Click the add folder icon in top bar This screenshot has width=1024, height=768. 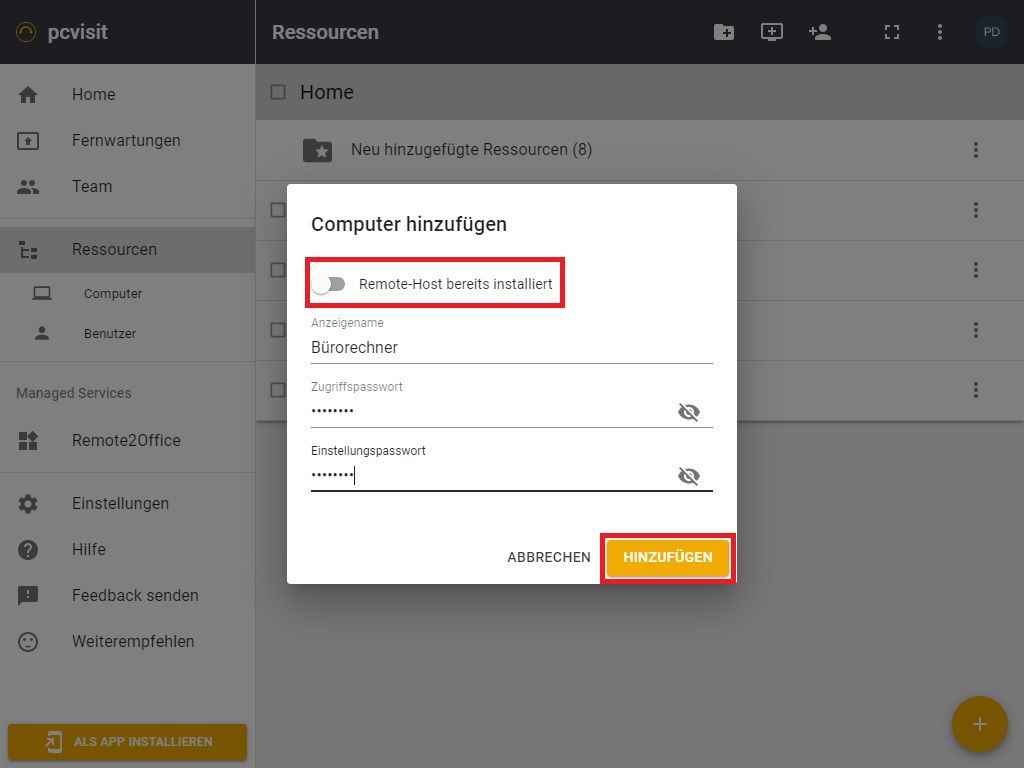click(x=723, y=32)
